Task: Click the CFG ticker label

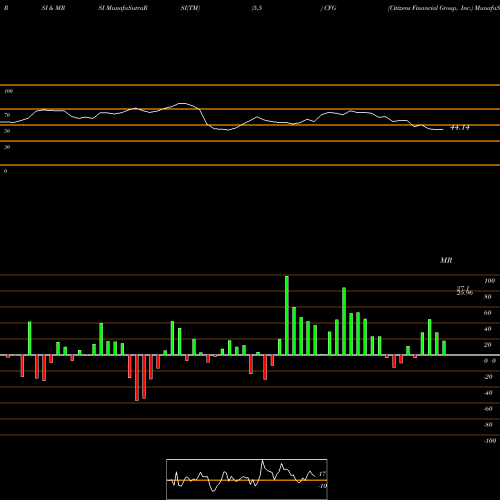Action: pyautogui.click(x=330, y=8)
